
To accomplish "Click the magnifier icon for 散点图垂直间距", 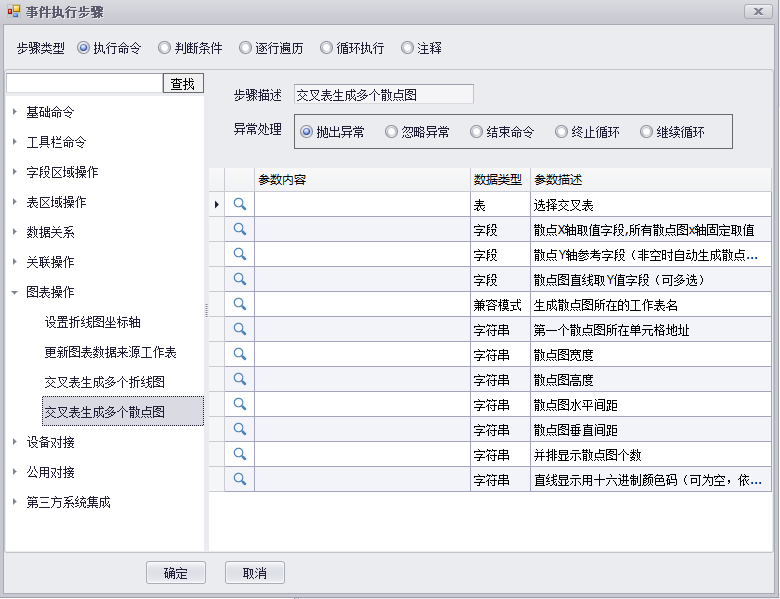I will pyautogui.click(x=240, y=429).
